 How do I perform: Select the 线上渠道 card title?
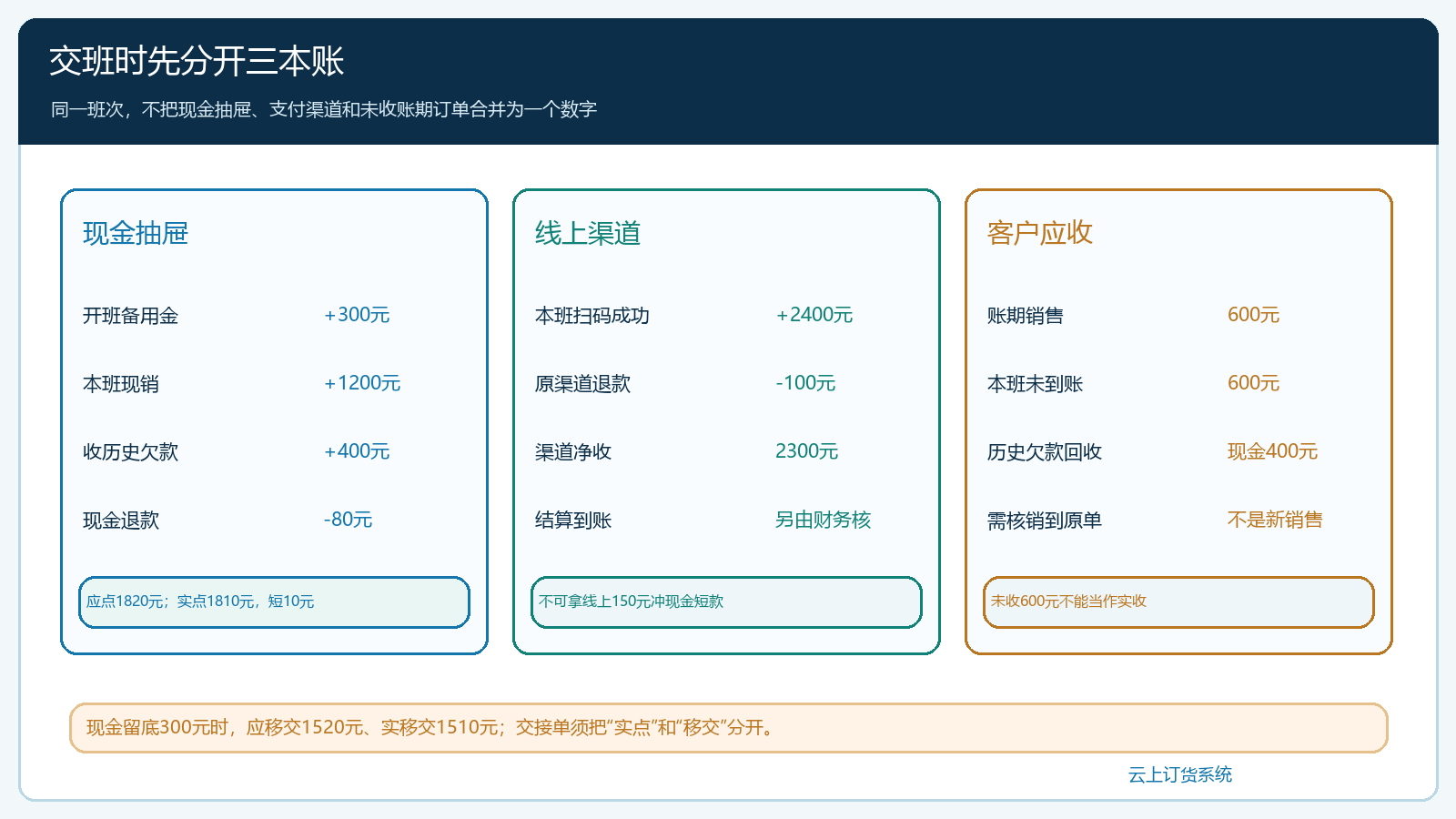(588, 234)
